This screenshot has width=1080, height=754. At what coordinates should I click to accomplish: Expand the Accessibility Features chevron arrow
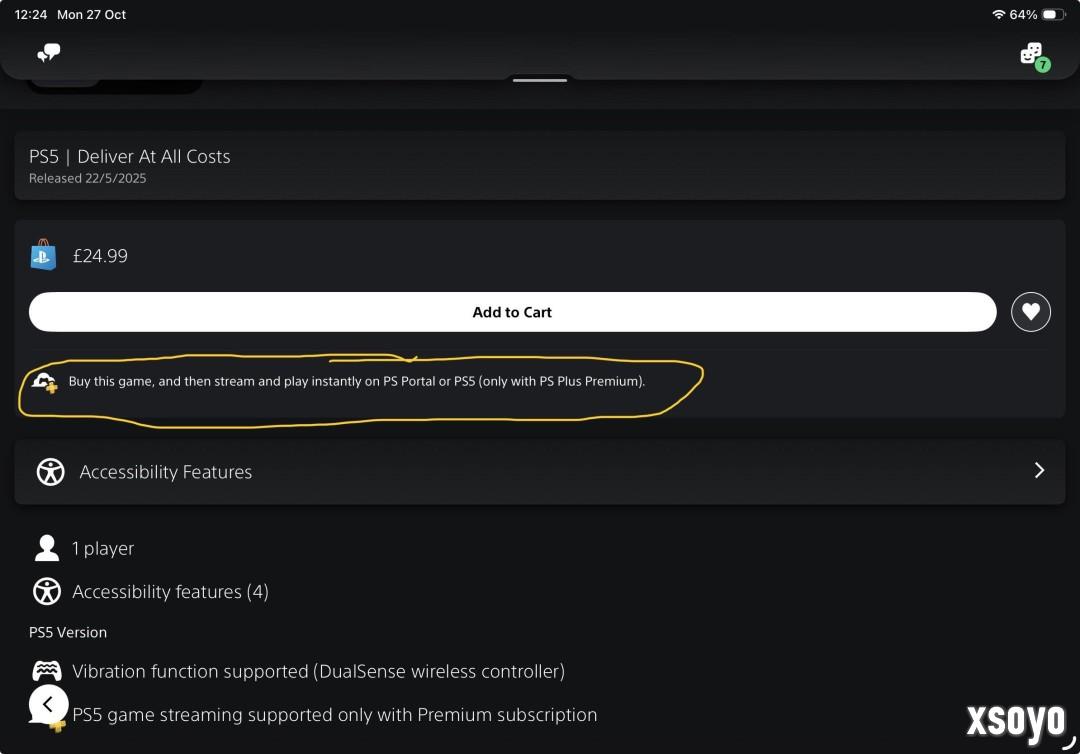click(x=1039, y=470)
